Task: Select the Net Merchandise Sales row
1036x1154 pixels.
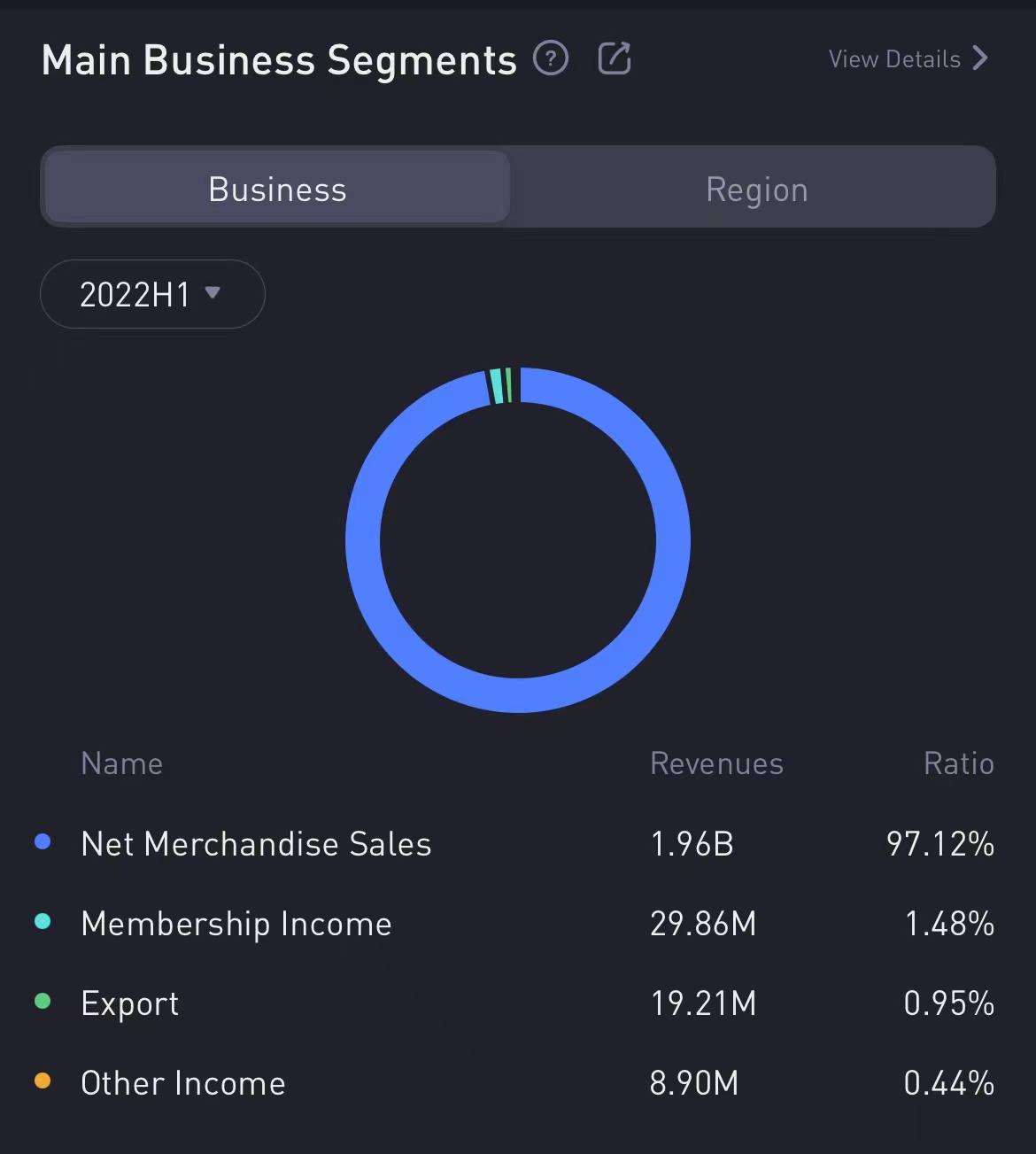Action: [x=256, y=844]
